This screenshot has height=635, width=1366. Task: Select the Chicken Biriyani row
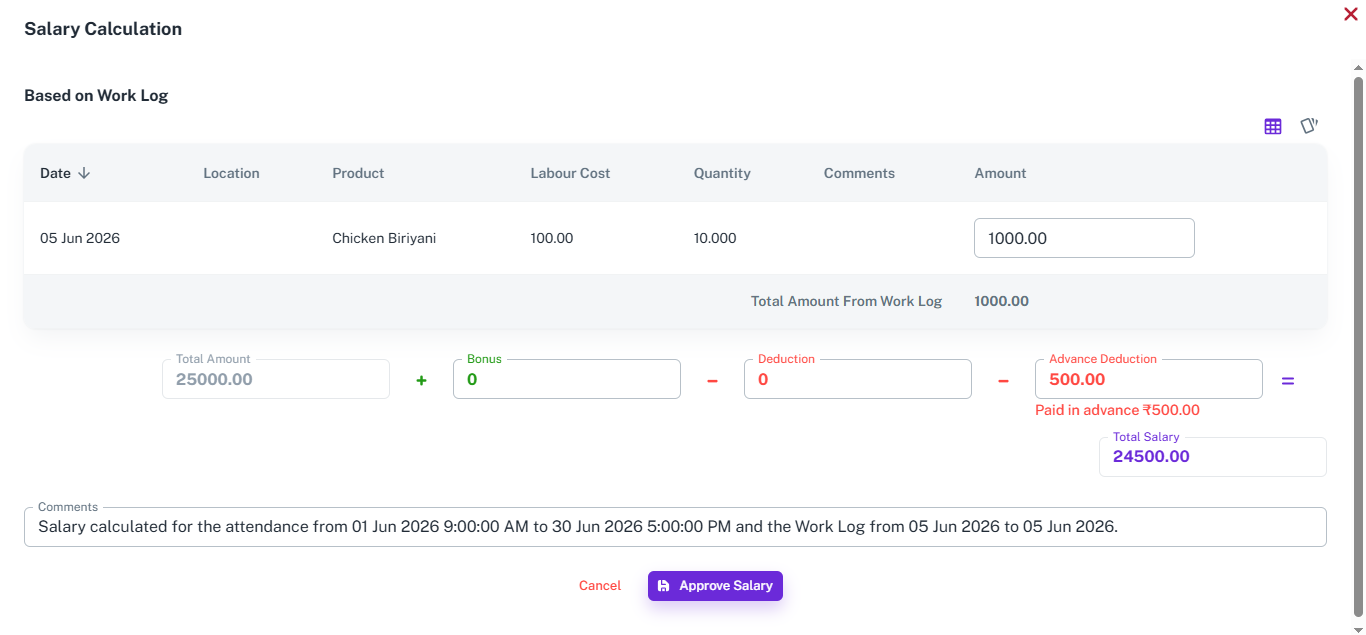click(x=675, y=238)
